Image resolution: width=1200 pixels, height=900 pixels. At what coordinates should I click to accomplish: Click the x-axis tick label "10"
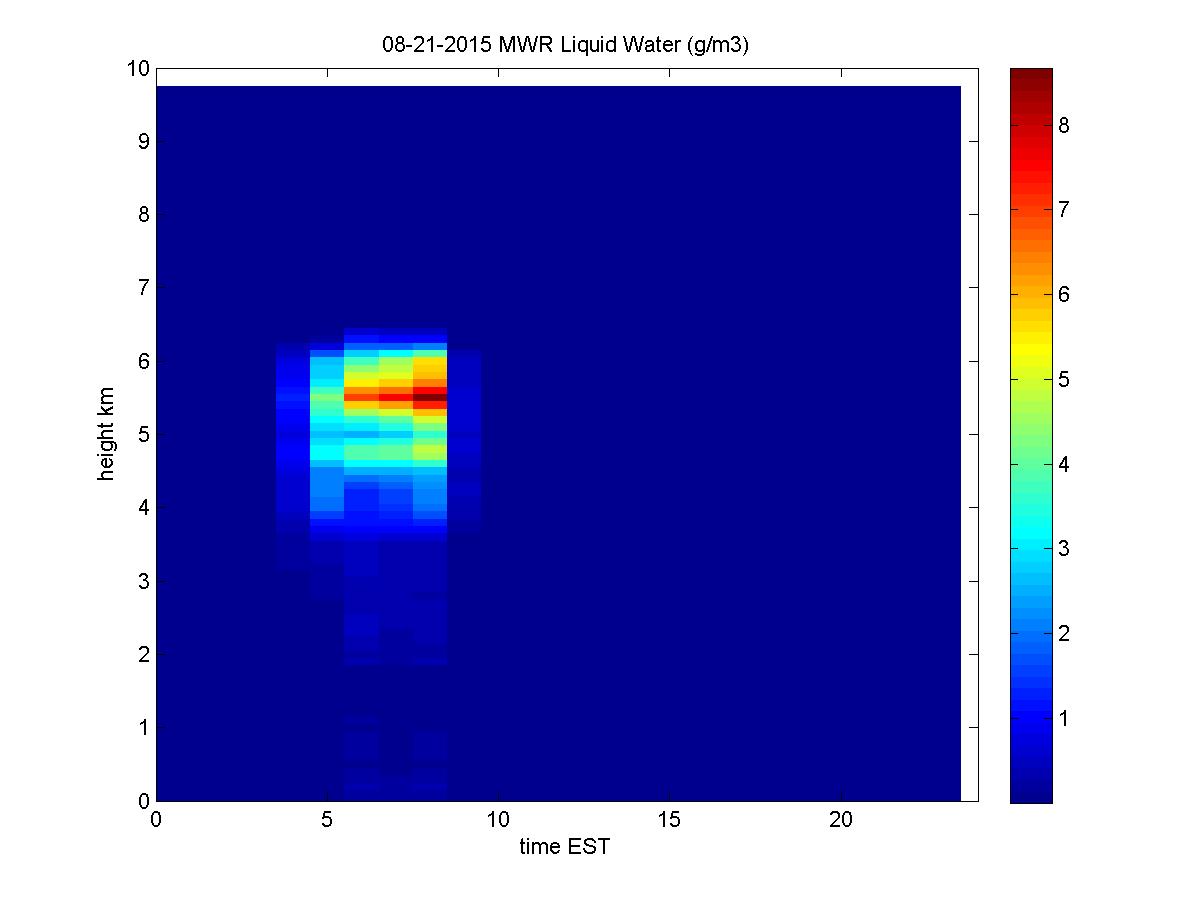498,818
